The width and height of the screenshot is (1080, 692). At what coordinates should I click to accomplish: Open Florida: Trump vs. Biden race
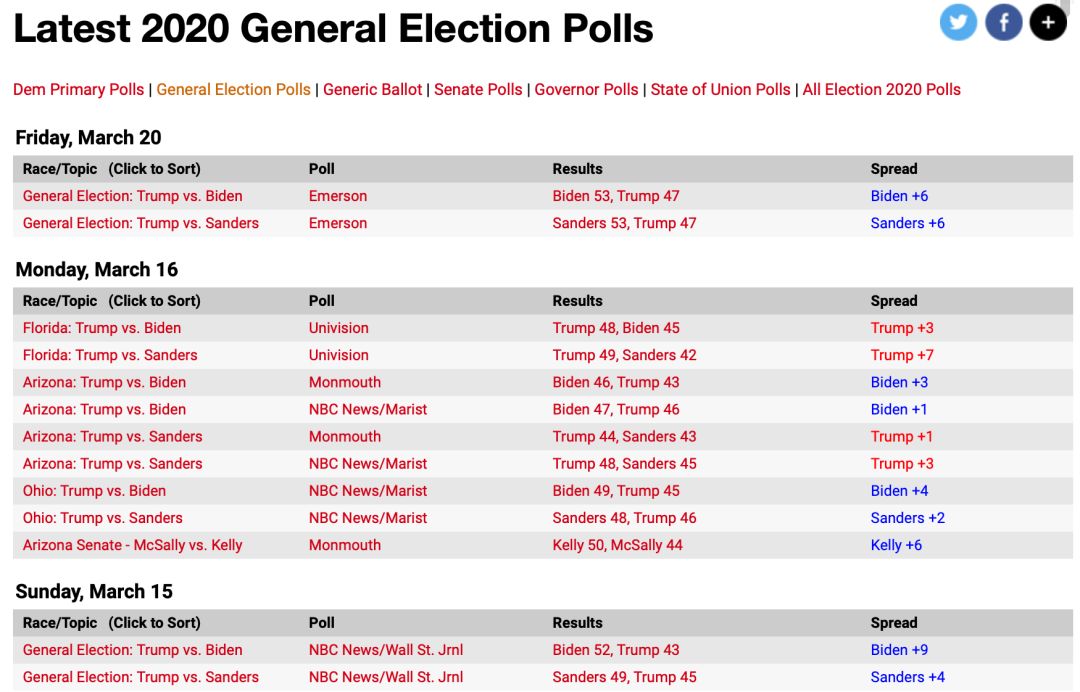[102, 328]
